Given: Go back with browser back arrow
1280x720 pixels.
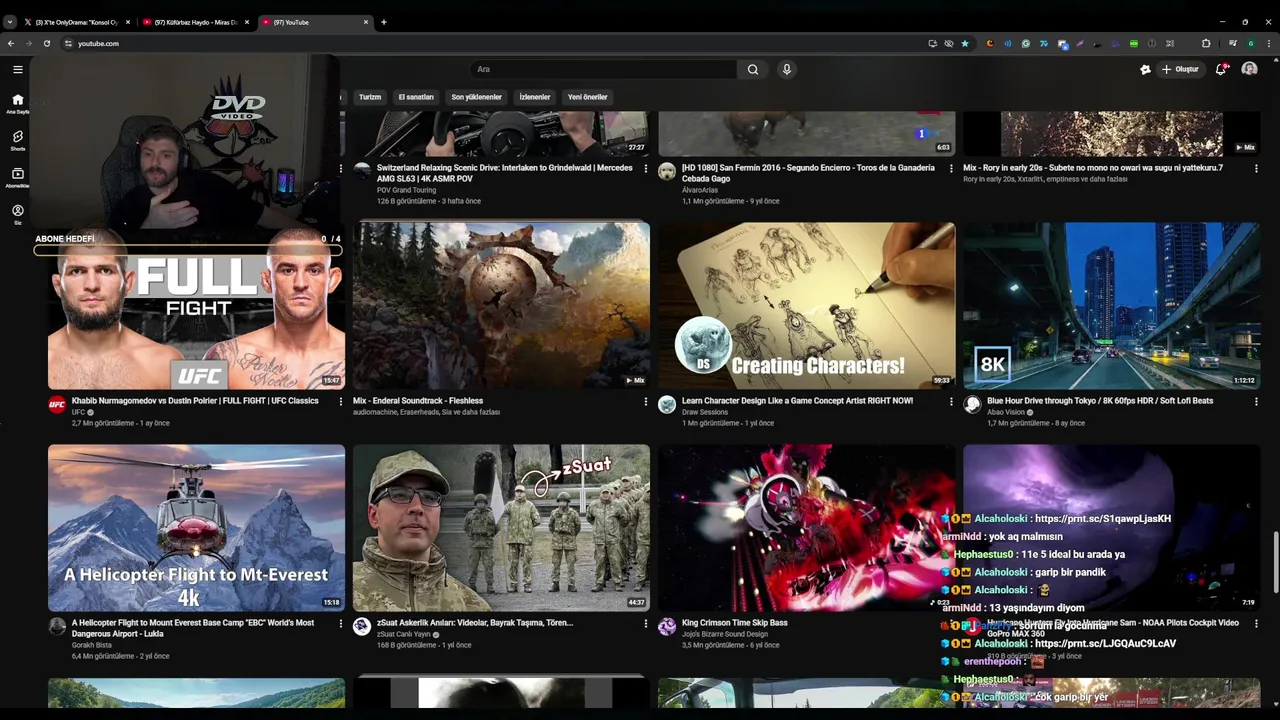Looking at the screenshot, I should click(11, 43).
